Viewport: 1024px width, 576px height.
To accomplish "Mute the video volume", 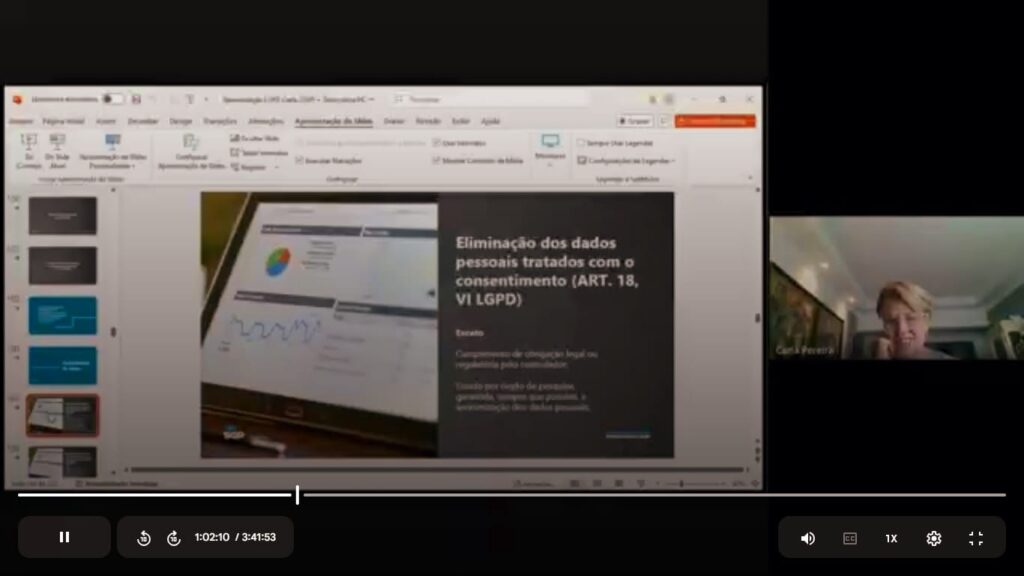I will (x=808, y=538).
